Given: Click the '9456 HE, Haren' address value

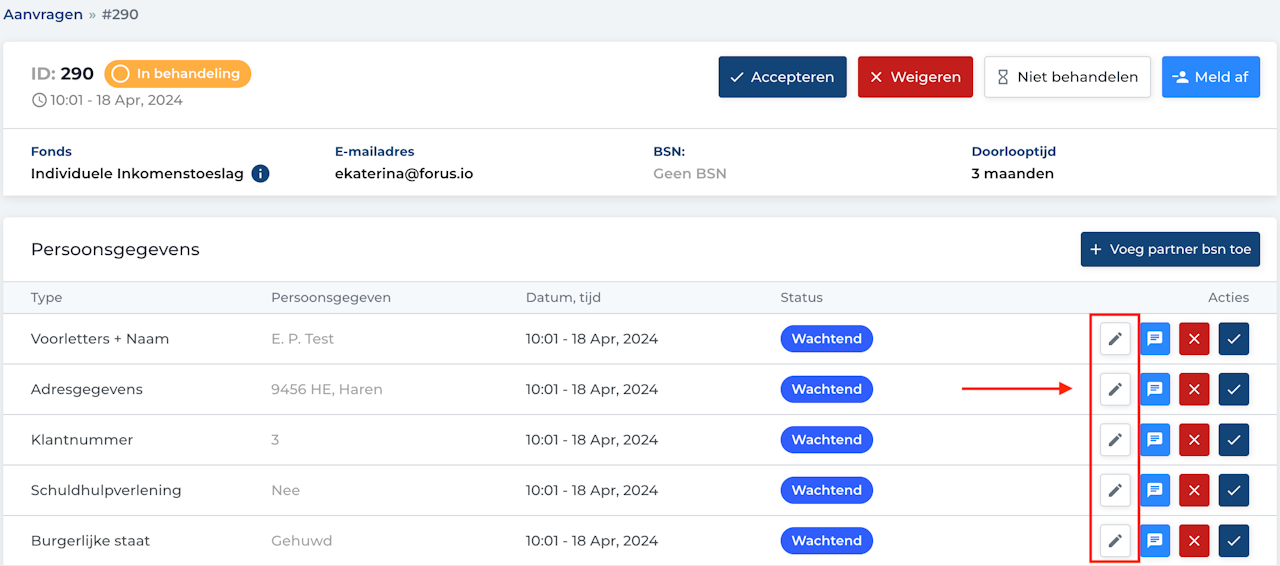Looking at the screenshot, I should [327, 389].
